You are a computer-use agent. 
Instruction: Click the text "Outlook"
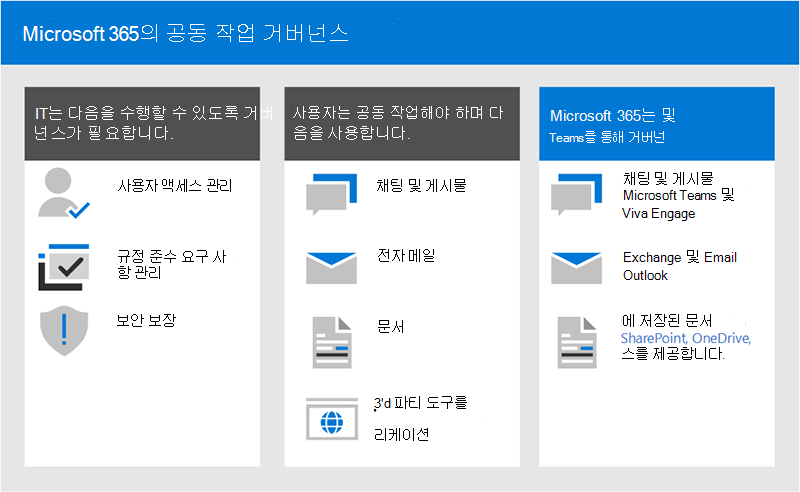645,275
